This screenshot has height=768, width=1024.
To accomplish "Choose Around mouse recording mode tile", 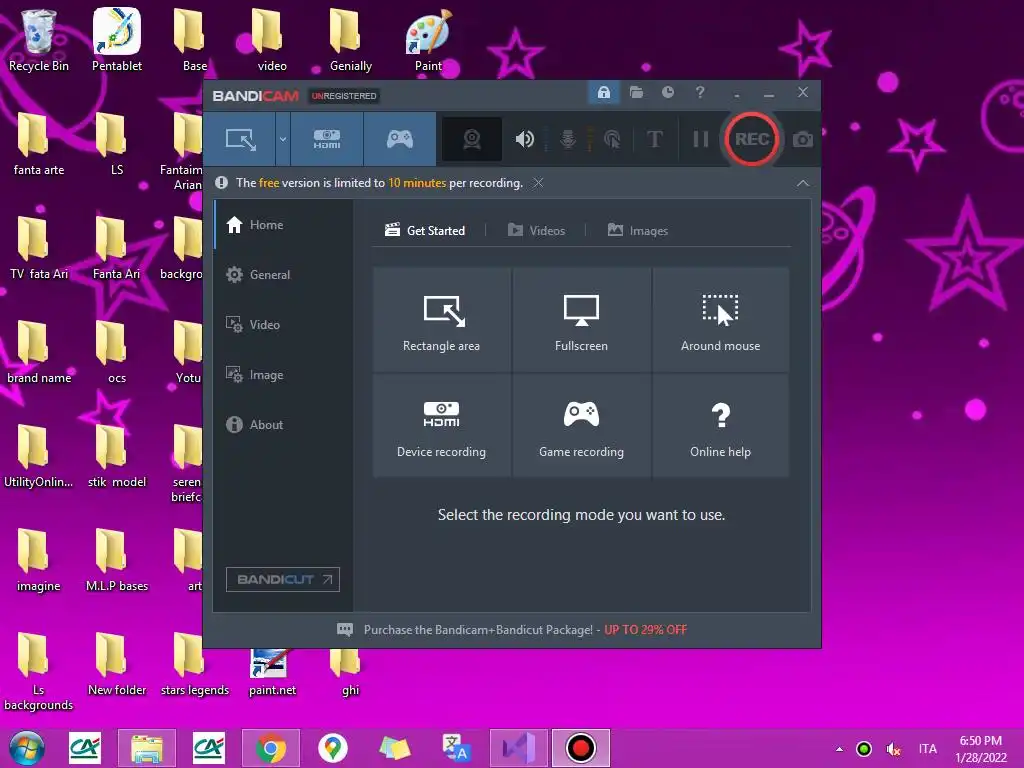I will 720,320.
